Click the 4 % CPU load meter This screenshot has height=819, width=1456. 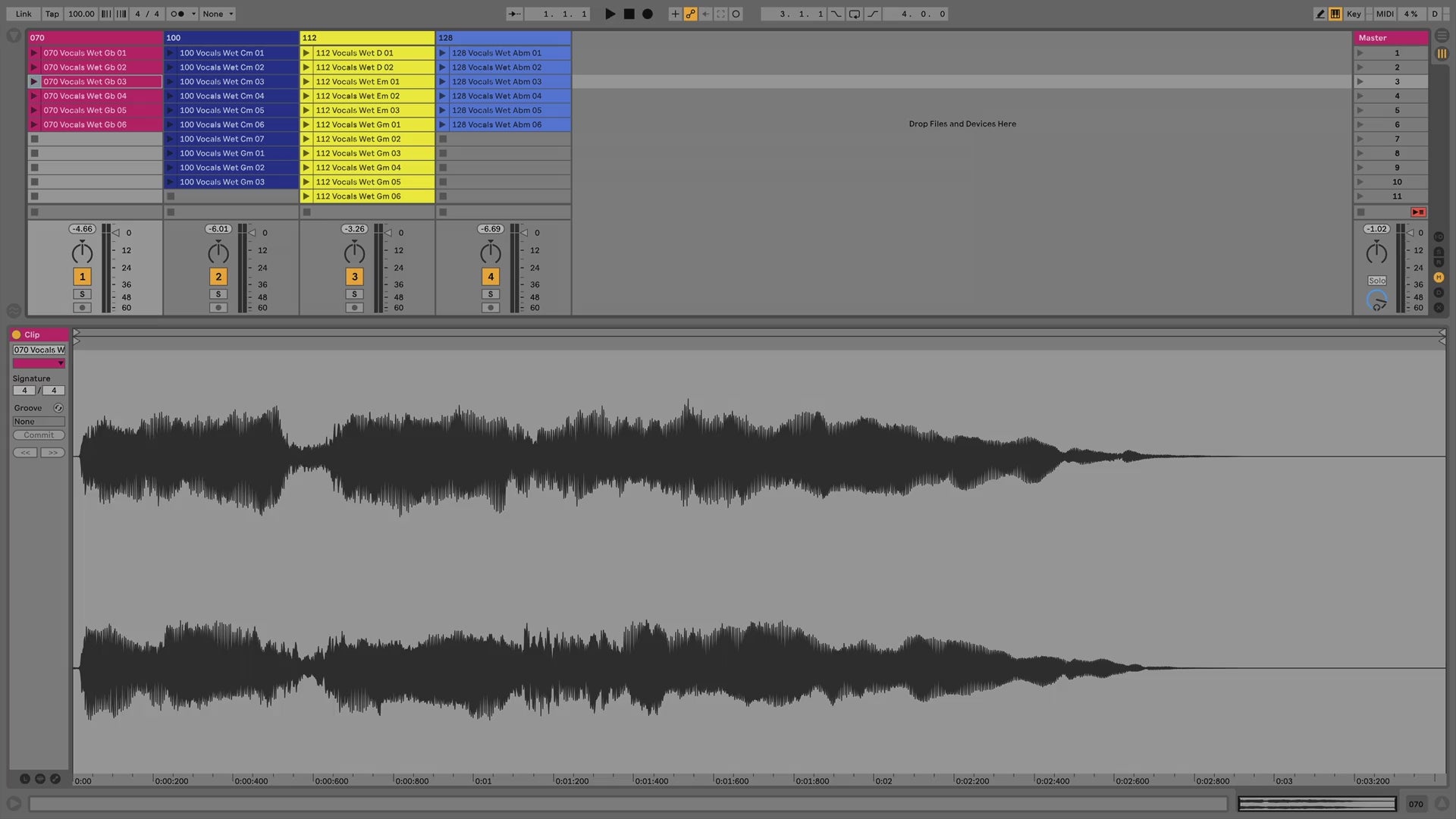[x=1410, y=14]
